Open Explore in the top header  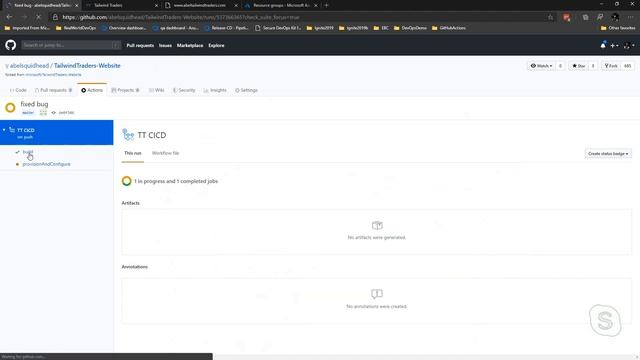216,45
